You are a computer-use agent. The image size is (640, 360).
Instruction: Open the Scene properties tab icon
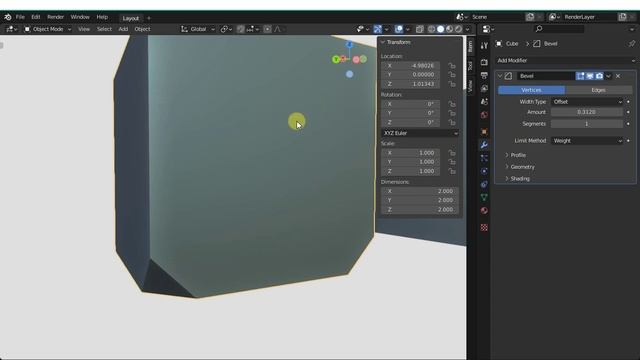point(484,101)
